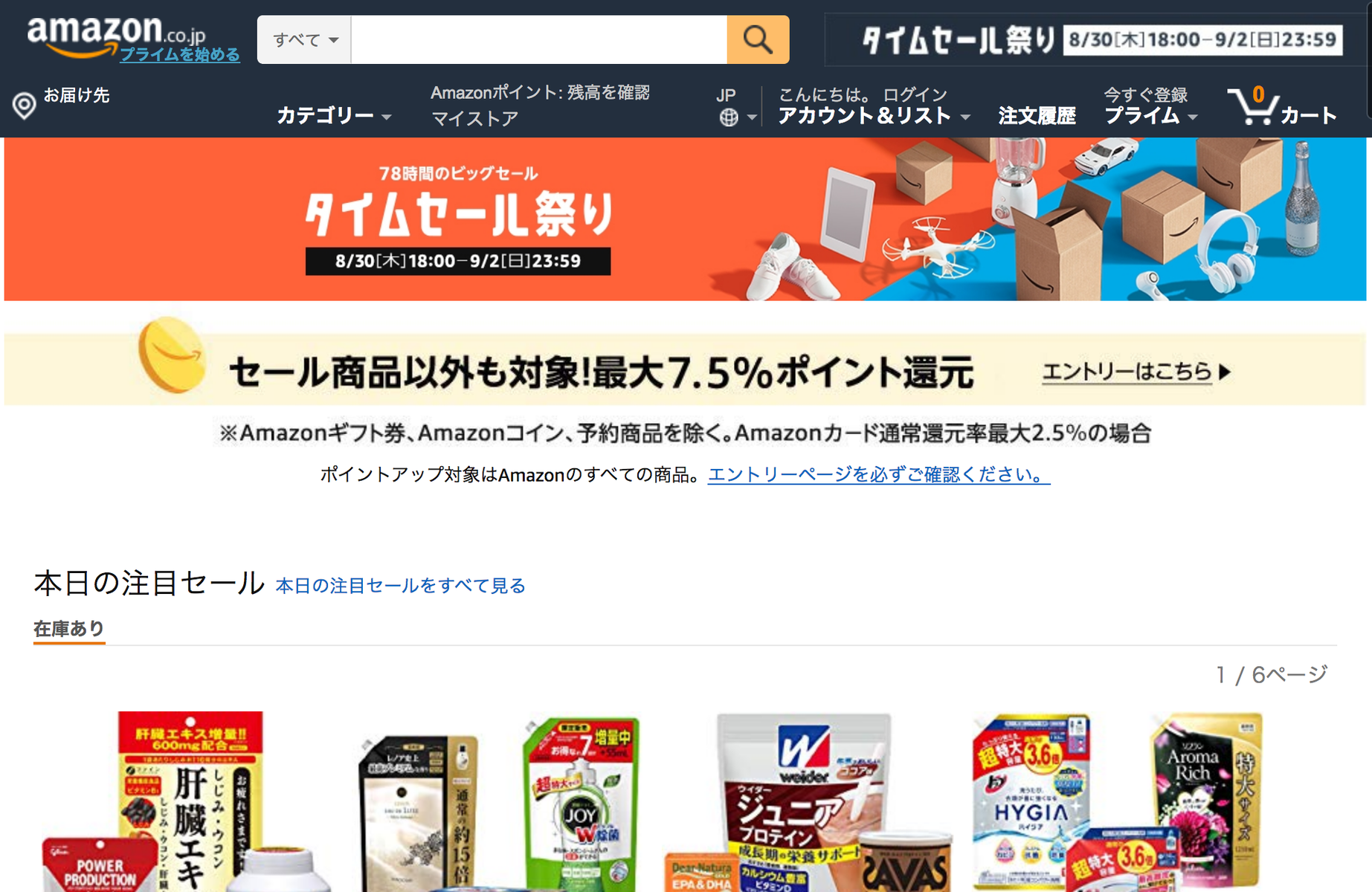Expand the すべて search category dropdown

click(x=305, y=39)
